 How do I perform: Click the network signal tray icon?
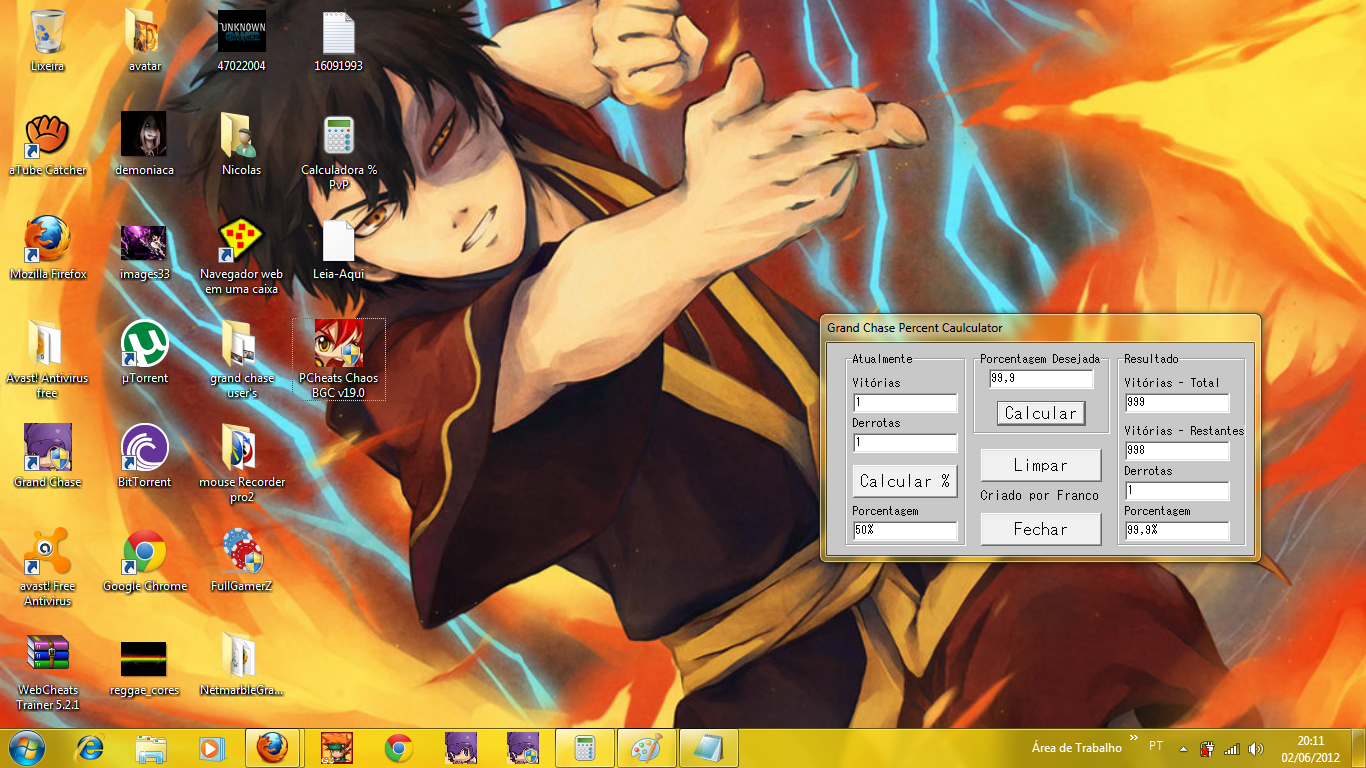tap(1232, 748)
